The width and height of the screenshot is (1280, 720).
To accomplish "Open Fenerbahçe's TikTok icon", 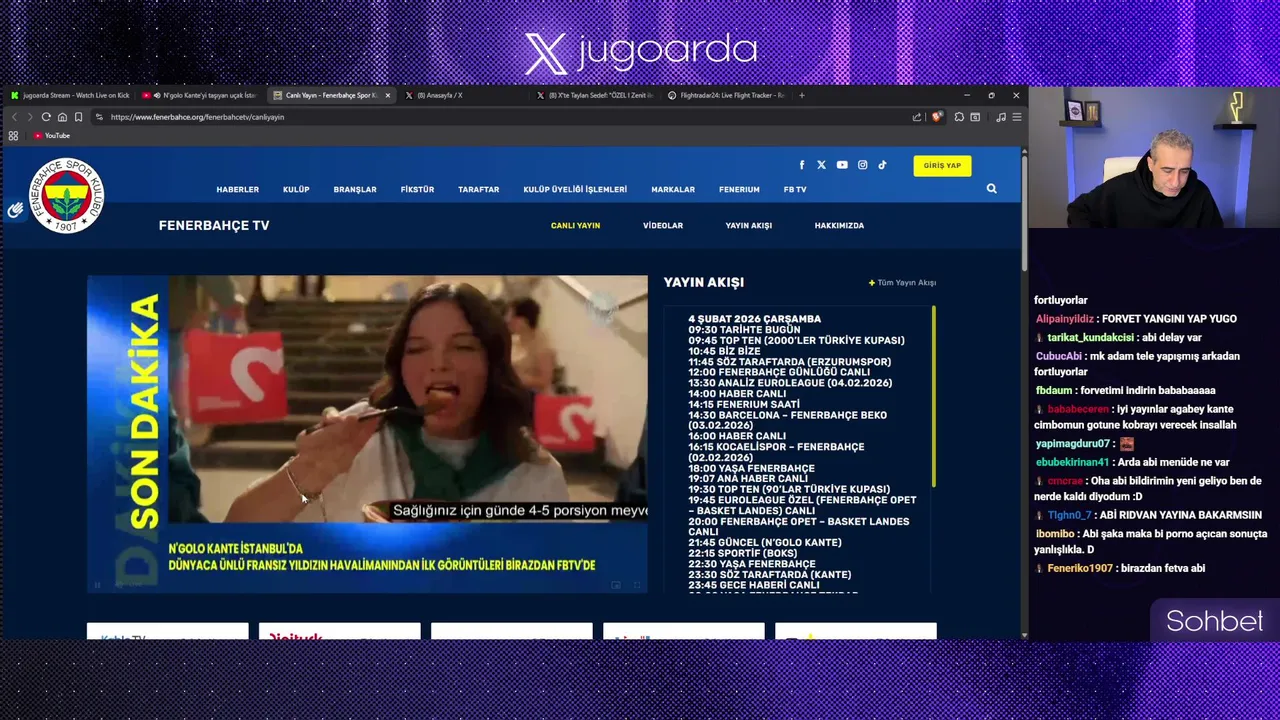I will click(882, 165).
